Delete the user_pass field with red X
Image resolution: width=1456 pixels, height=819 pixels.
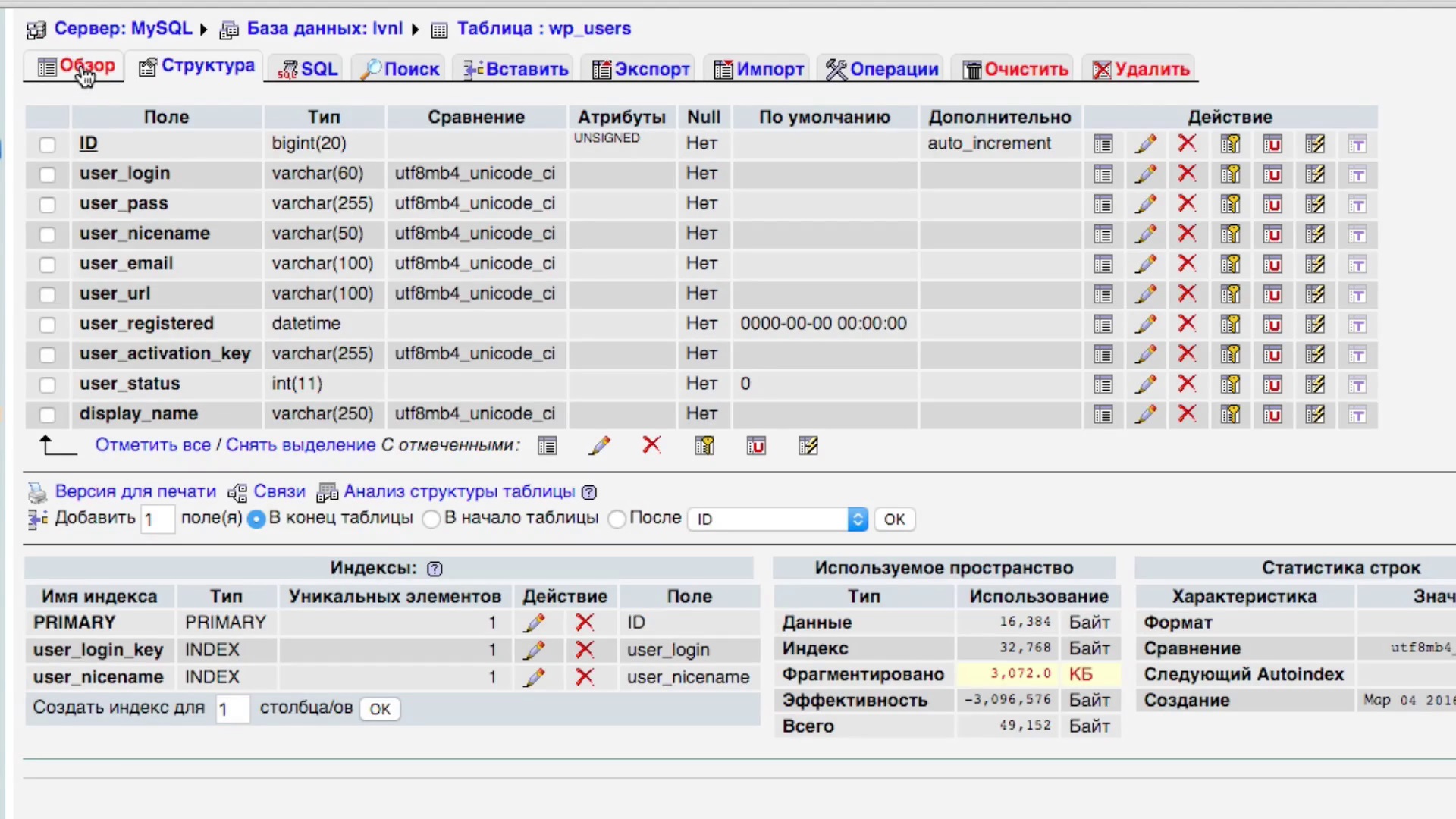(1188, 203)
